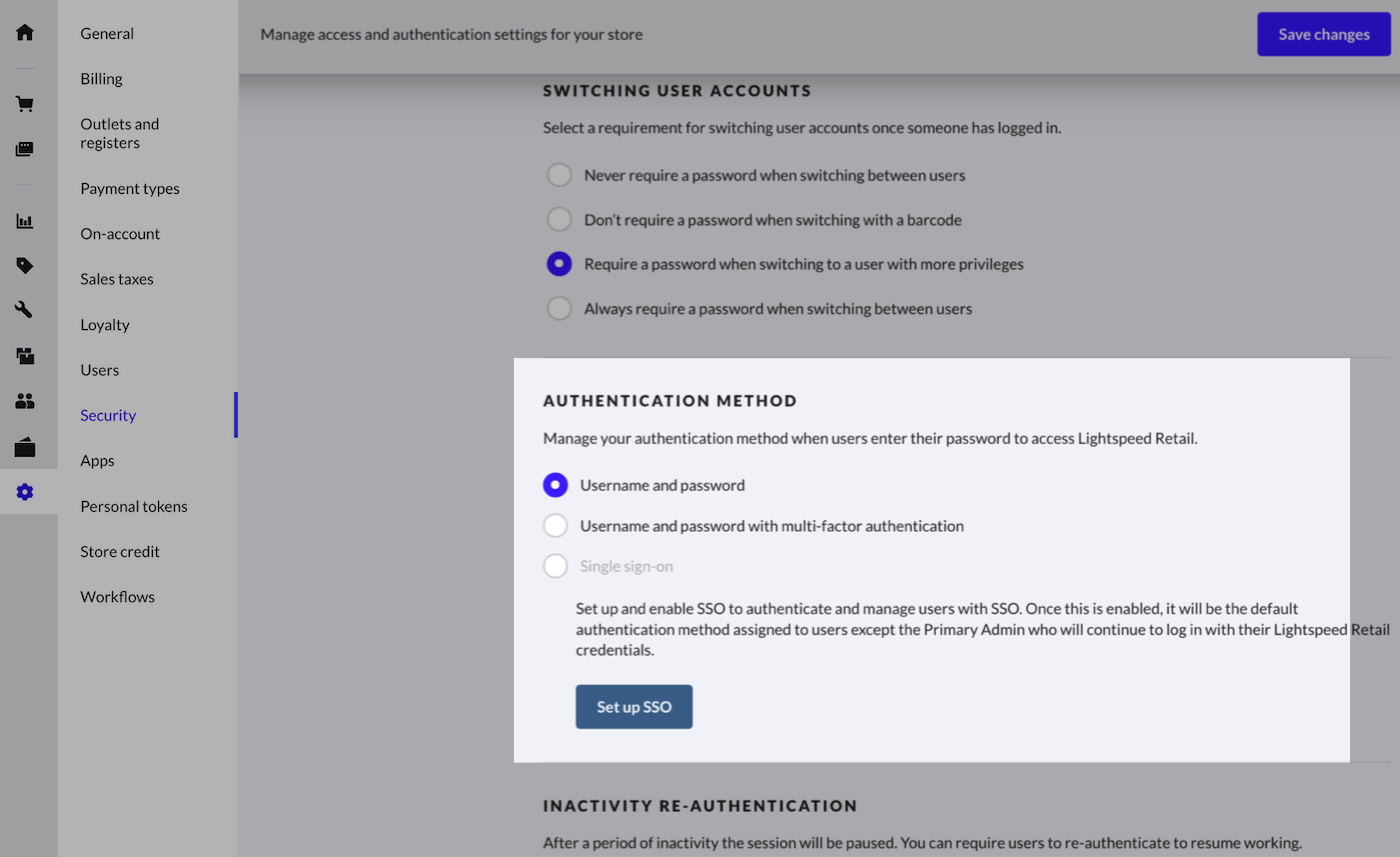Open the Home dashboard icon
The width and height of the screenshot is (1400, 857).
click(x=24, y=31)
